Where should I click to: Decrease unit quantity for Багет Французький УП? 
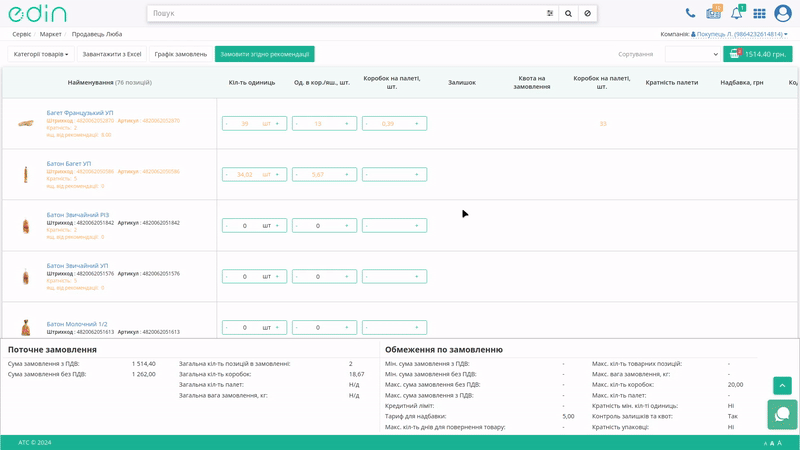click(227, 123)
